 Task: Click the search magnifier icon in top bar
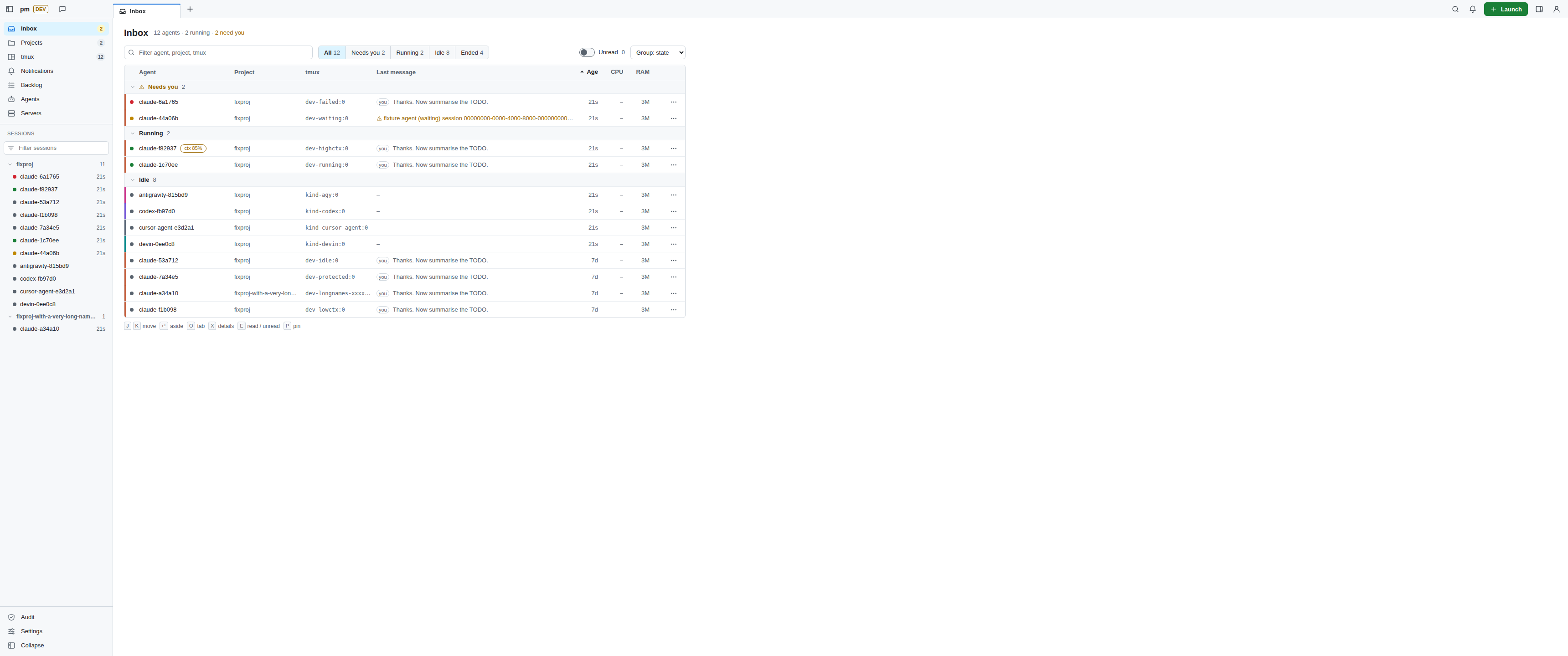[x=1455, y=9]
